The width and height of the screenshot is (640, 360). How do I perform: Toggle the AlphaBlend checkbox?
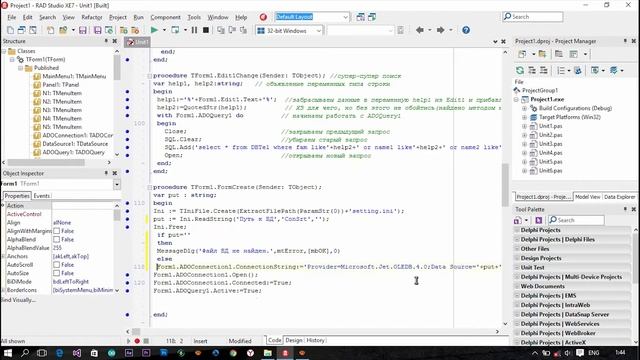(x=57, y=240)
